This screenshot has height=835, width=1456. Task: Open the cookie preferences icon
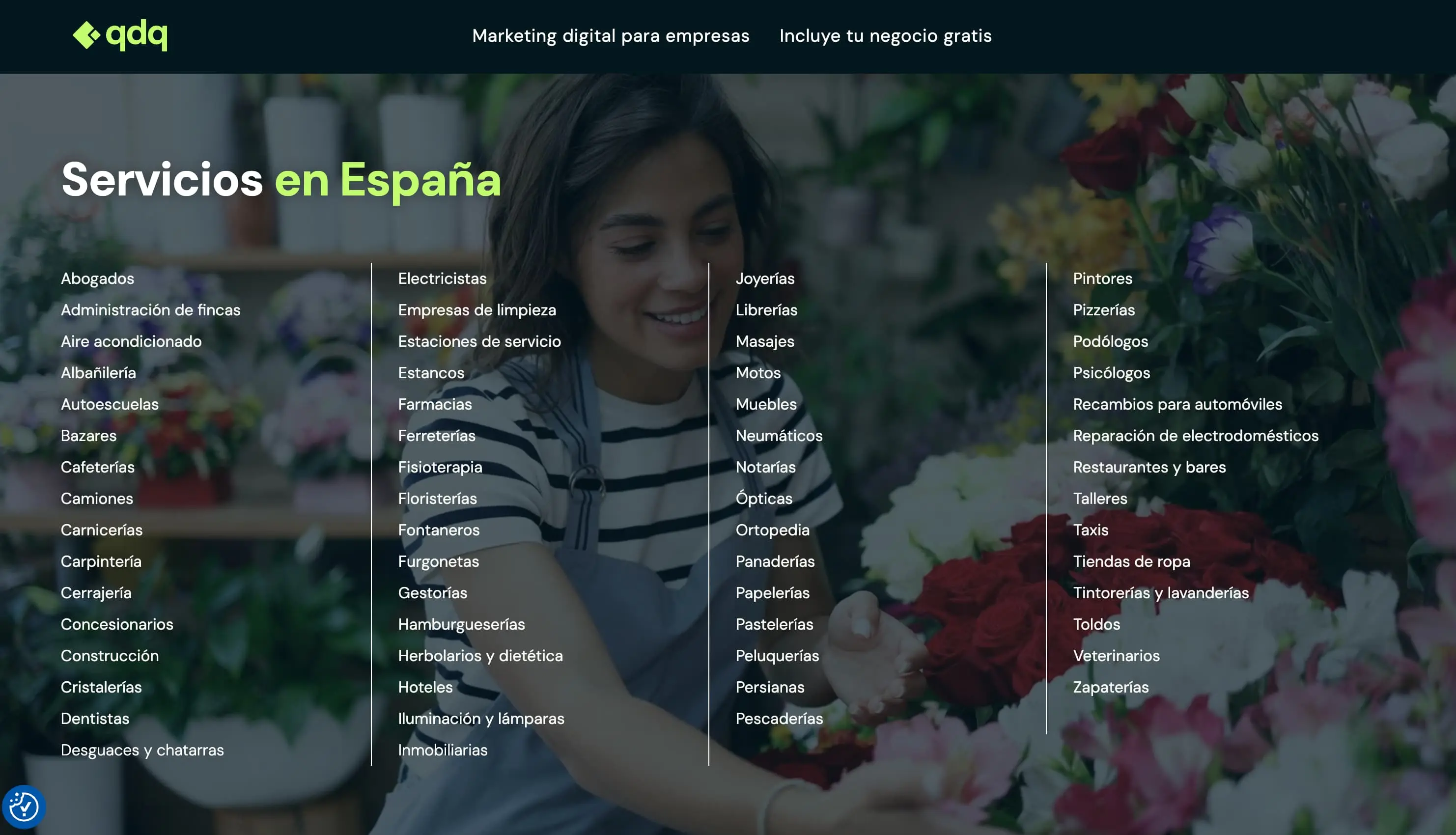[24, 807]
